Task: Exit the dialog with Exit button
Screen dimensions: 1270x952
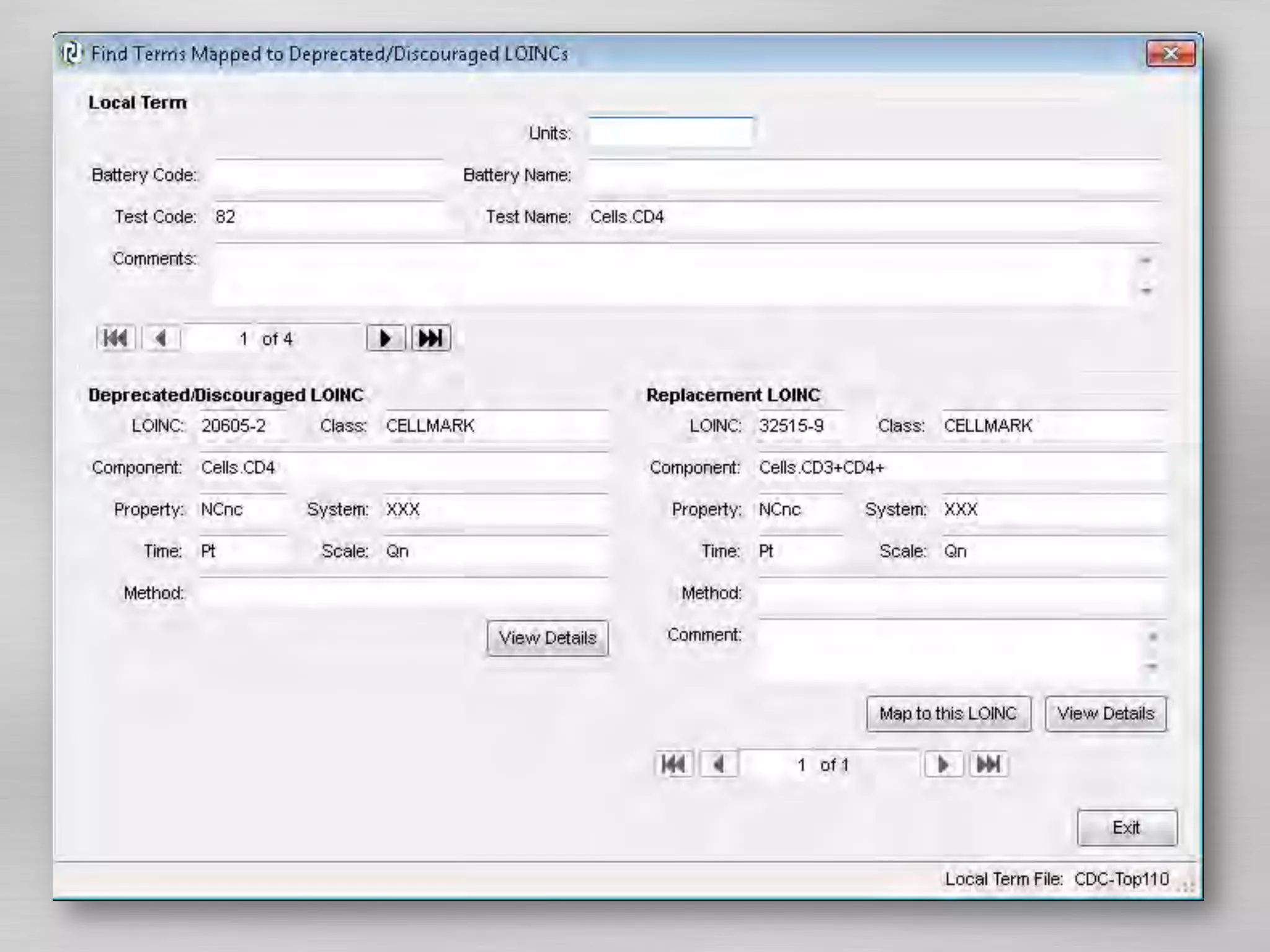Action: (1126, 827)
